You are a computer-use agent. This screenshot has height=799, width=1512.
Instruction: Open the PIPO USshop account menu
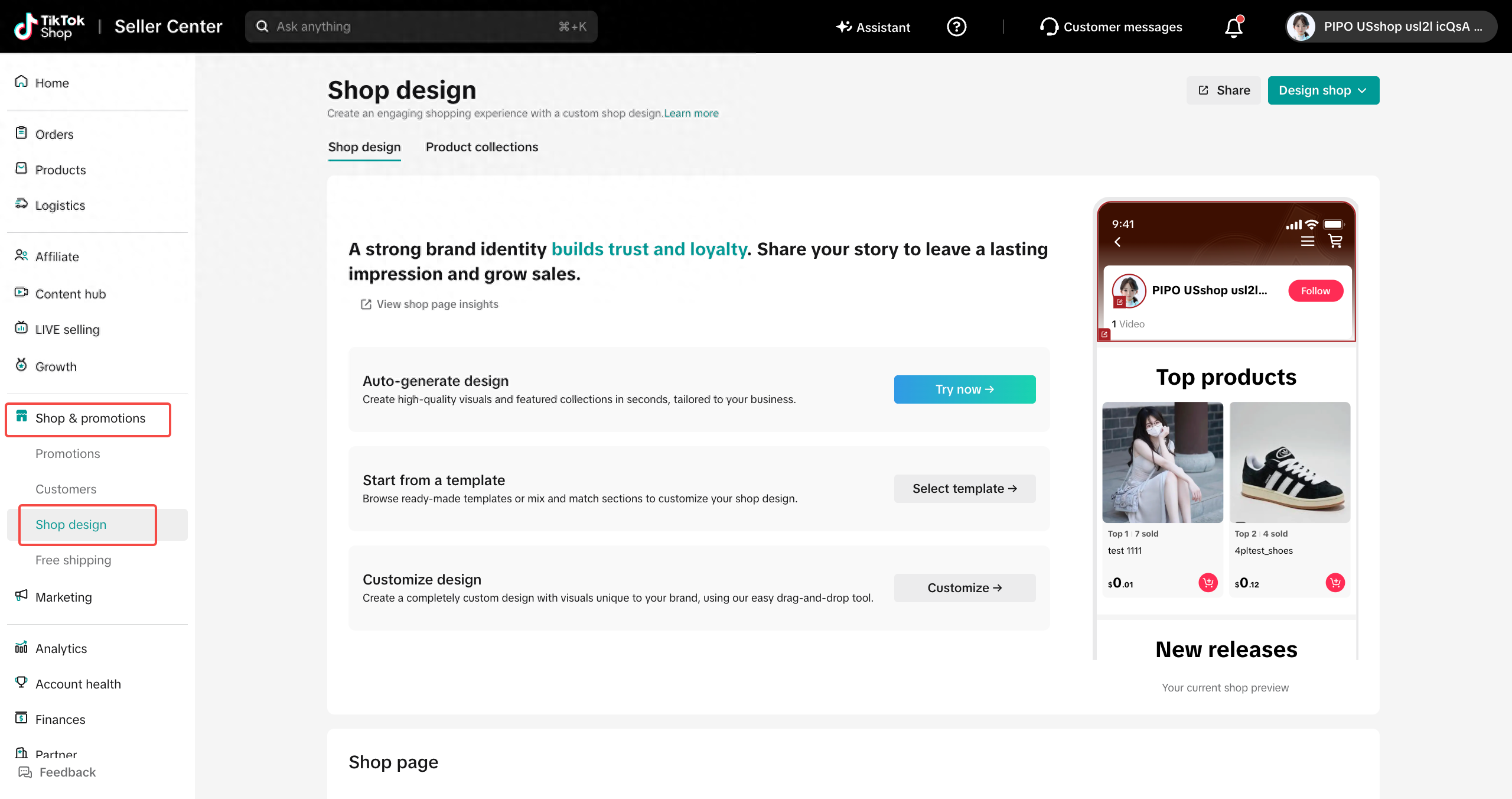coord(1392,27)
